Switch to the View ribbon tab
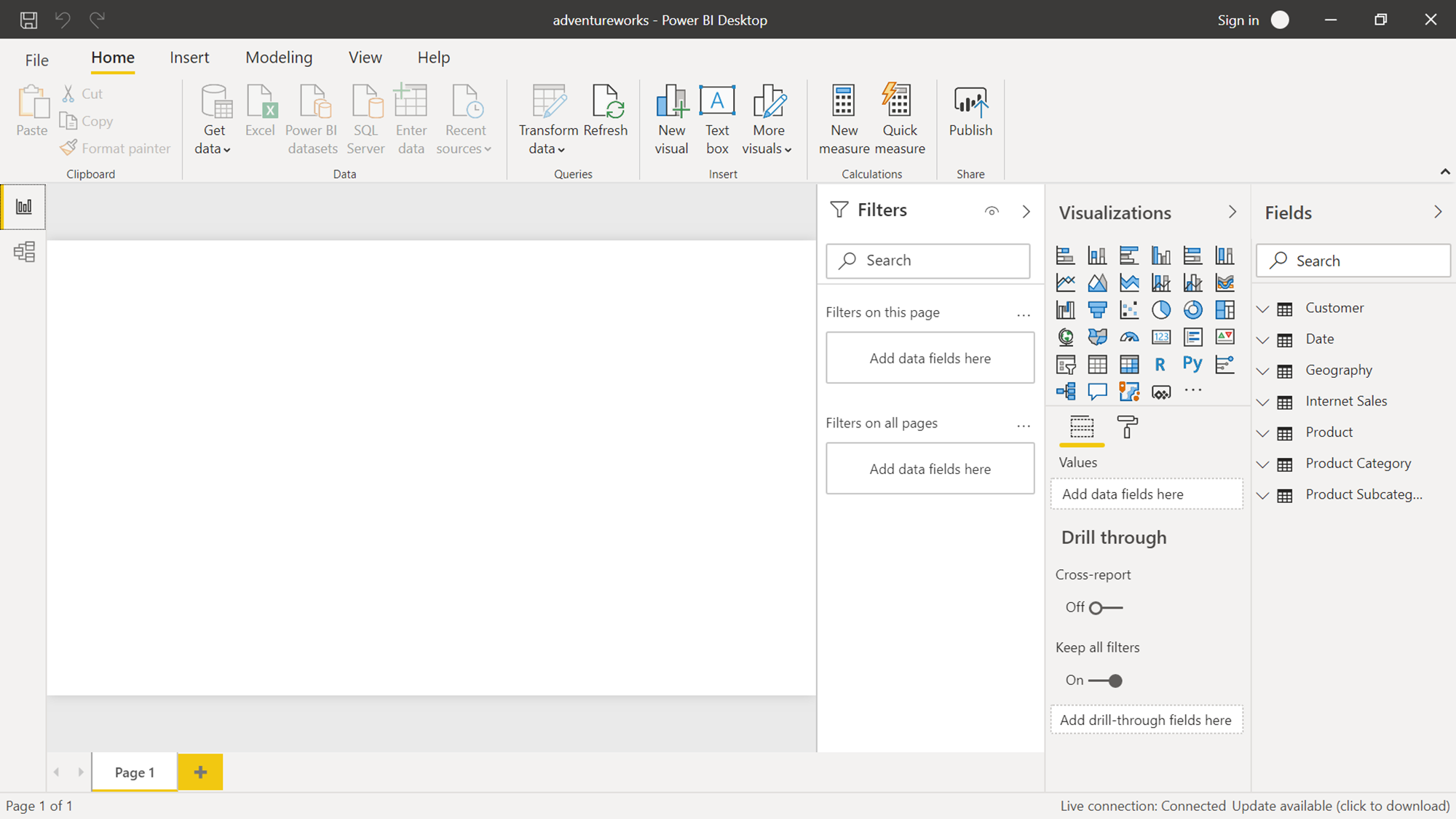Screen dimensions: 1456x819 365,58
